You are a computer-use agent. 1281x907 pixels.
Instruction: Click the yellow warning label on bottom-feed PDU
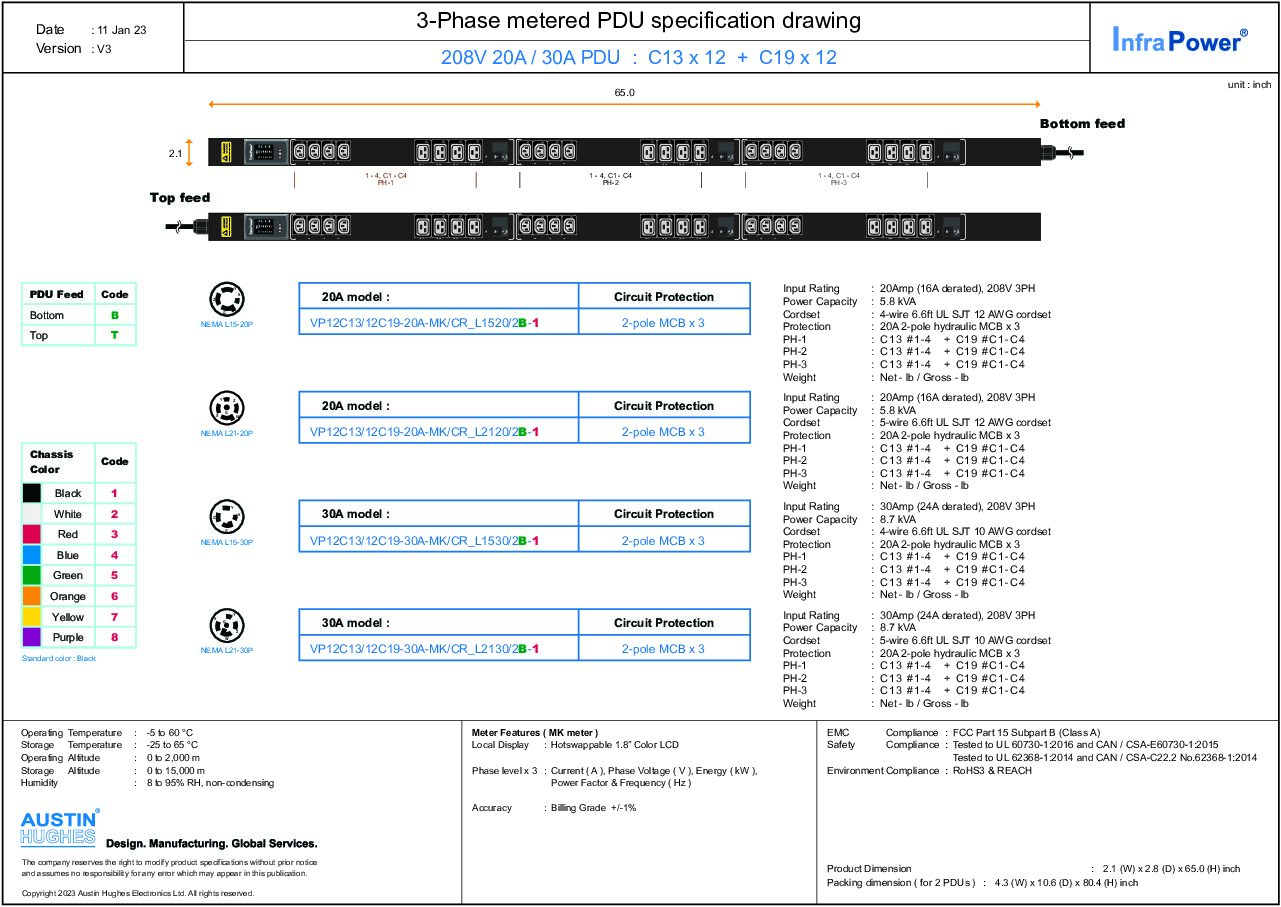click(x=226, y=152)
